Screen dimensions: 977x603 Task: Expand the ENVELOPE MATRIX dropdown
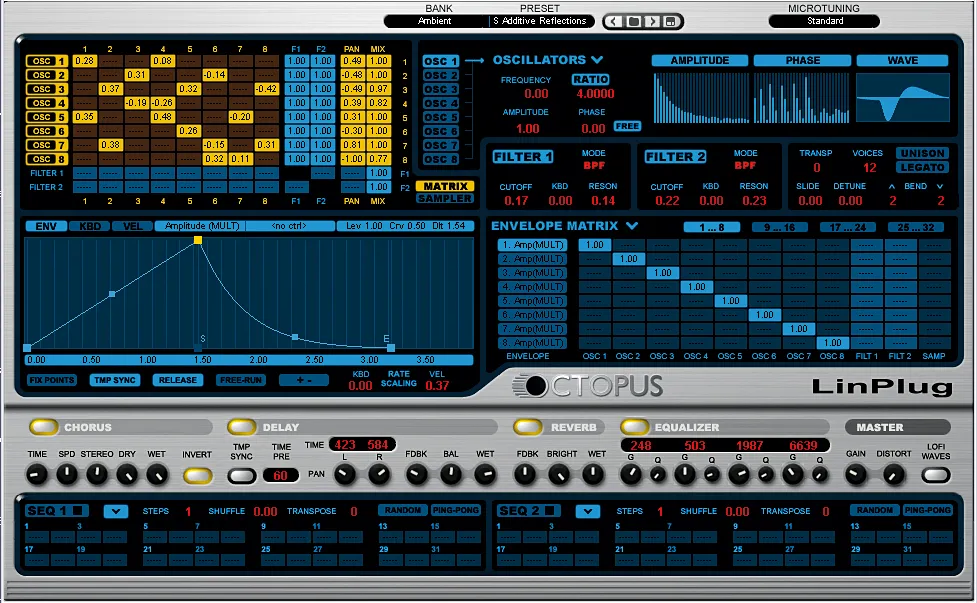(x=632, y=226)
